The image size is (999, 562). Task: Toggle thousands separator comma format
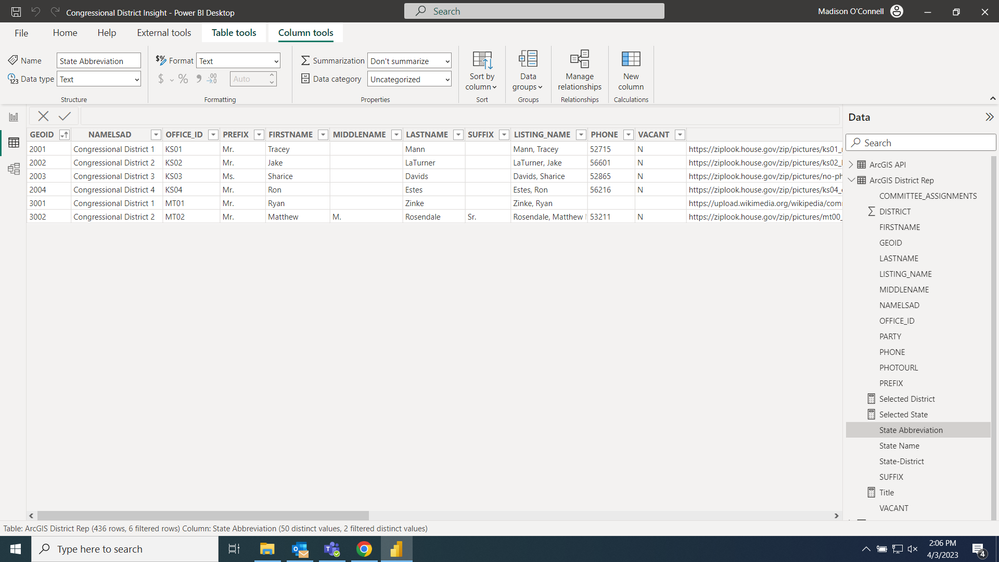pos(199,79)
